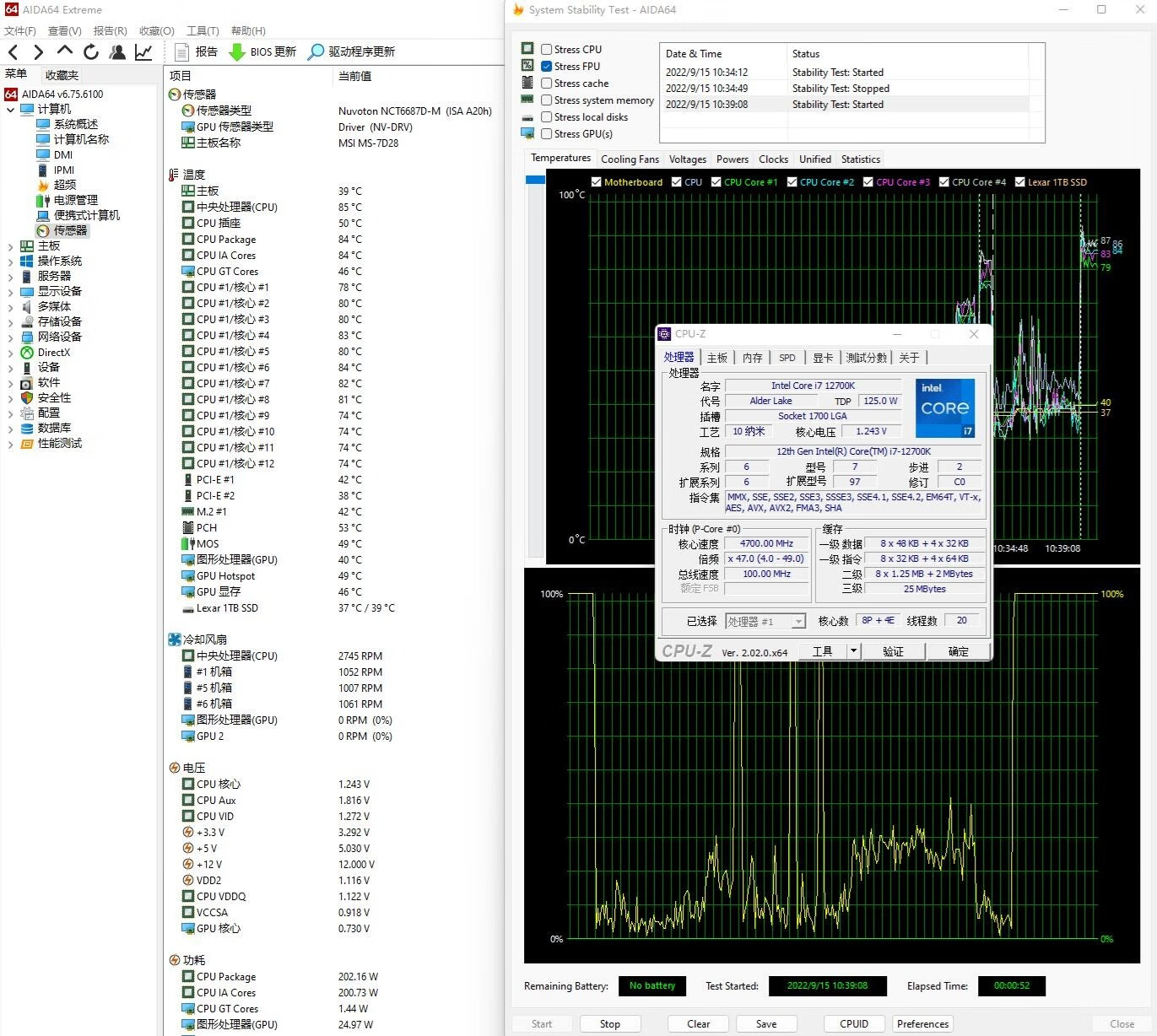Toggle CPU Core #1 graph checkbox

716,182
